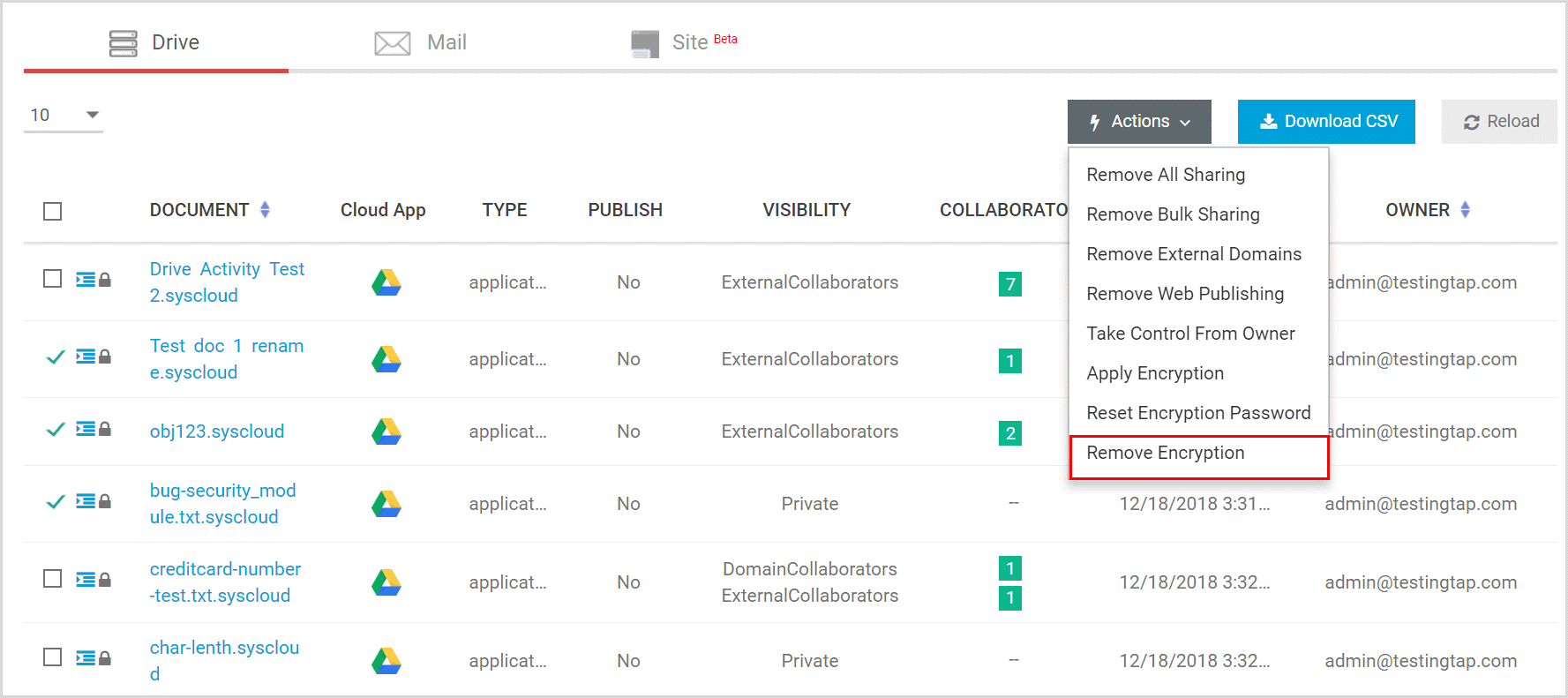Click the Download CSV button
This screenshot has height=698, width=1568.
click(1326, 122)
